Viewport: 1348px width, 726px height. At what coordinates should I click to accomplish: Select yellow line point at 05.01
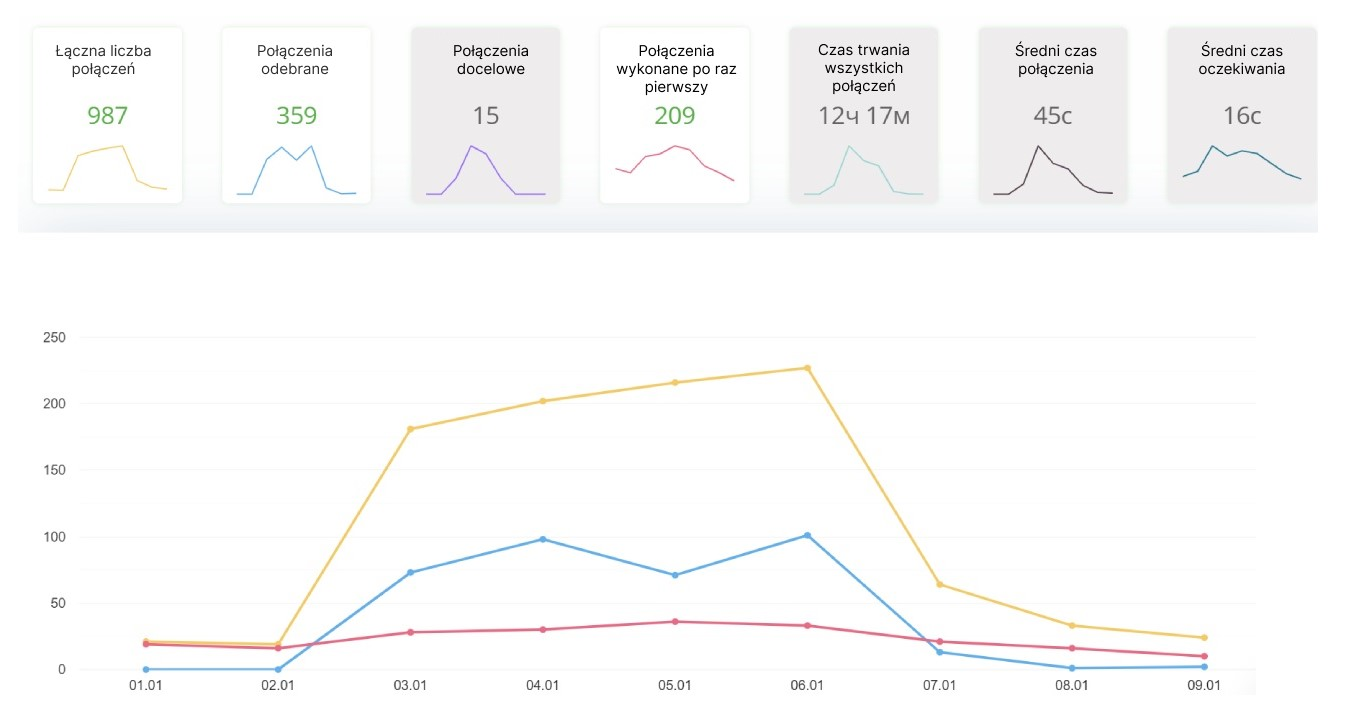coord(675,382)
